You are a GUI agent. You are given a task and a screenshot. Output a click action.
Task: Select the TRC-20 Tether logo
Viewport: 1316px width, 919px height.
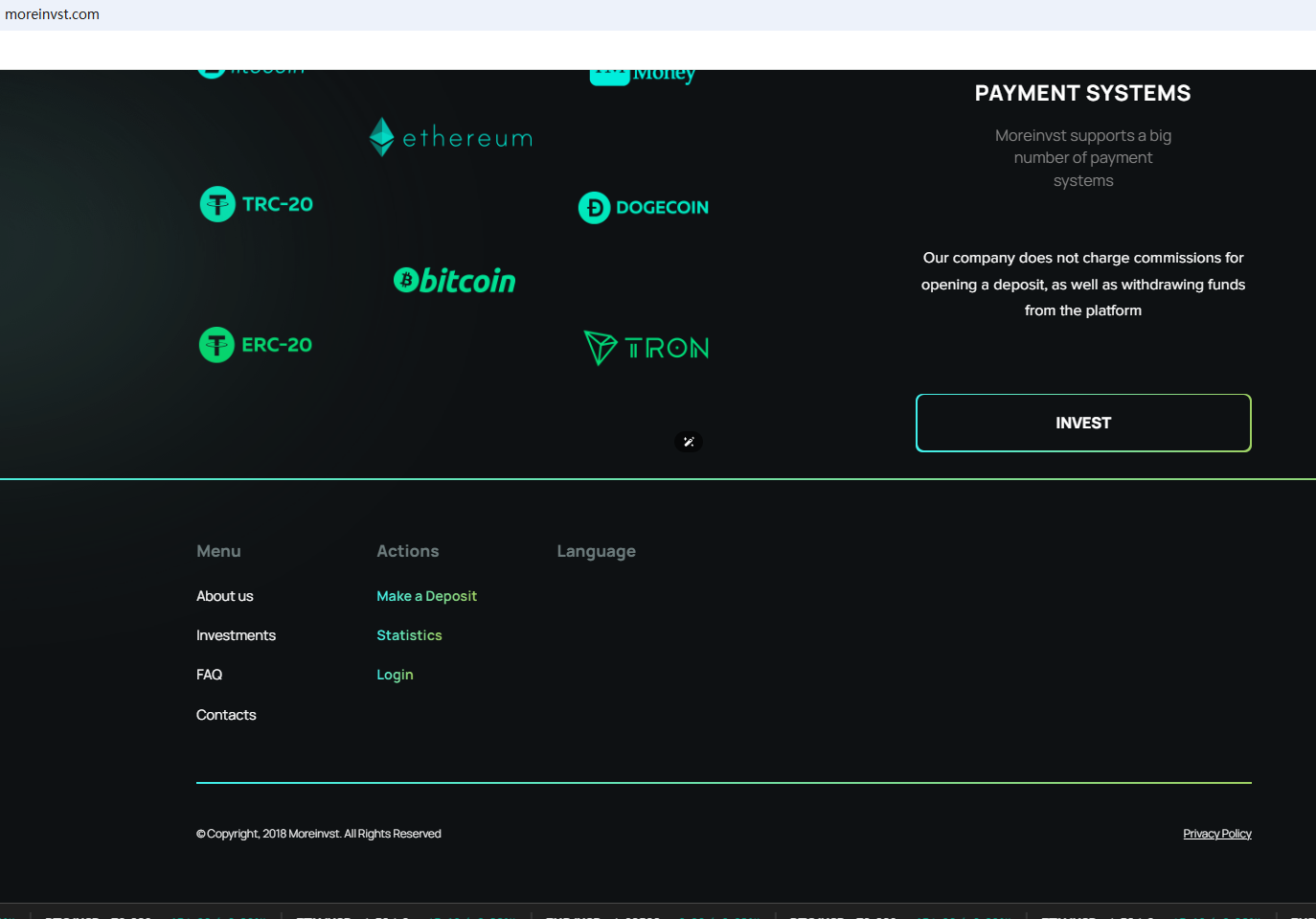coord(256,204)
